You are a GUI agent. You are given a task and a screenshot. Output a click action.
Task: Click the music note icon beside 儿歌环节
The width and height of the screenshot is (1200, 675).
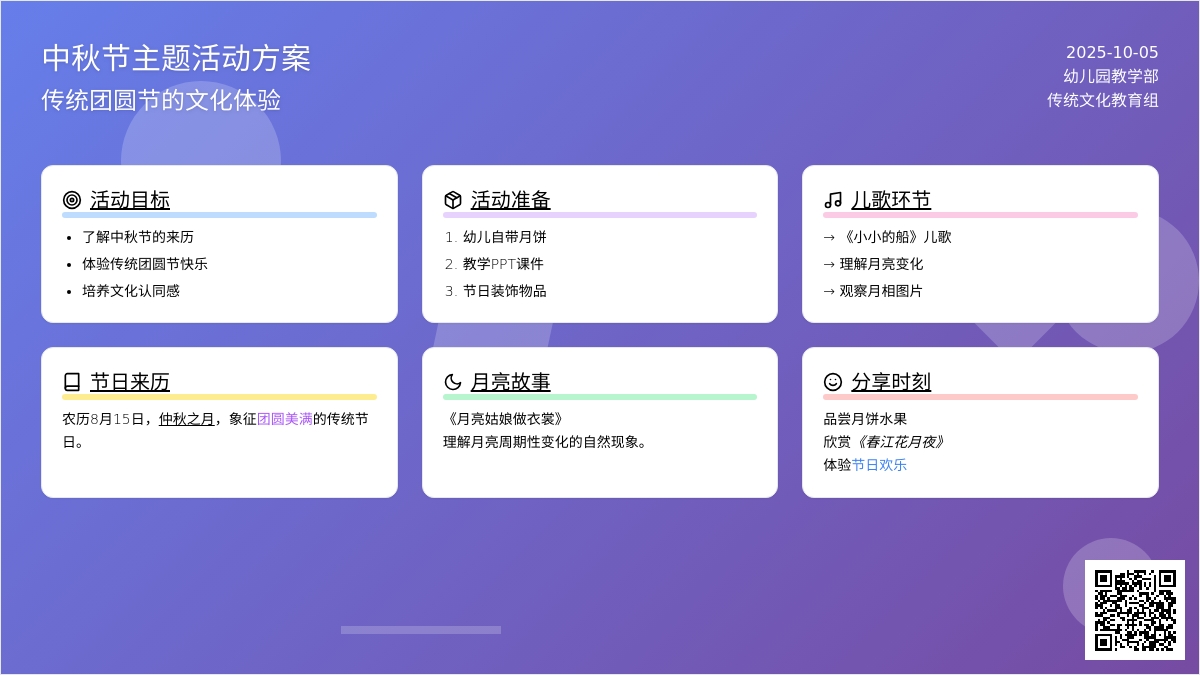[x=833, y=200]
